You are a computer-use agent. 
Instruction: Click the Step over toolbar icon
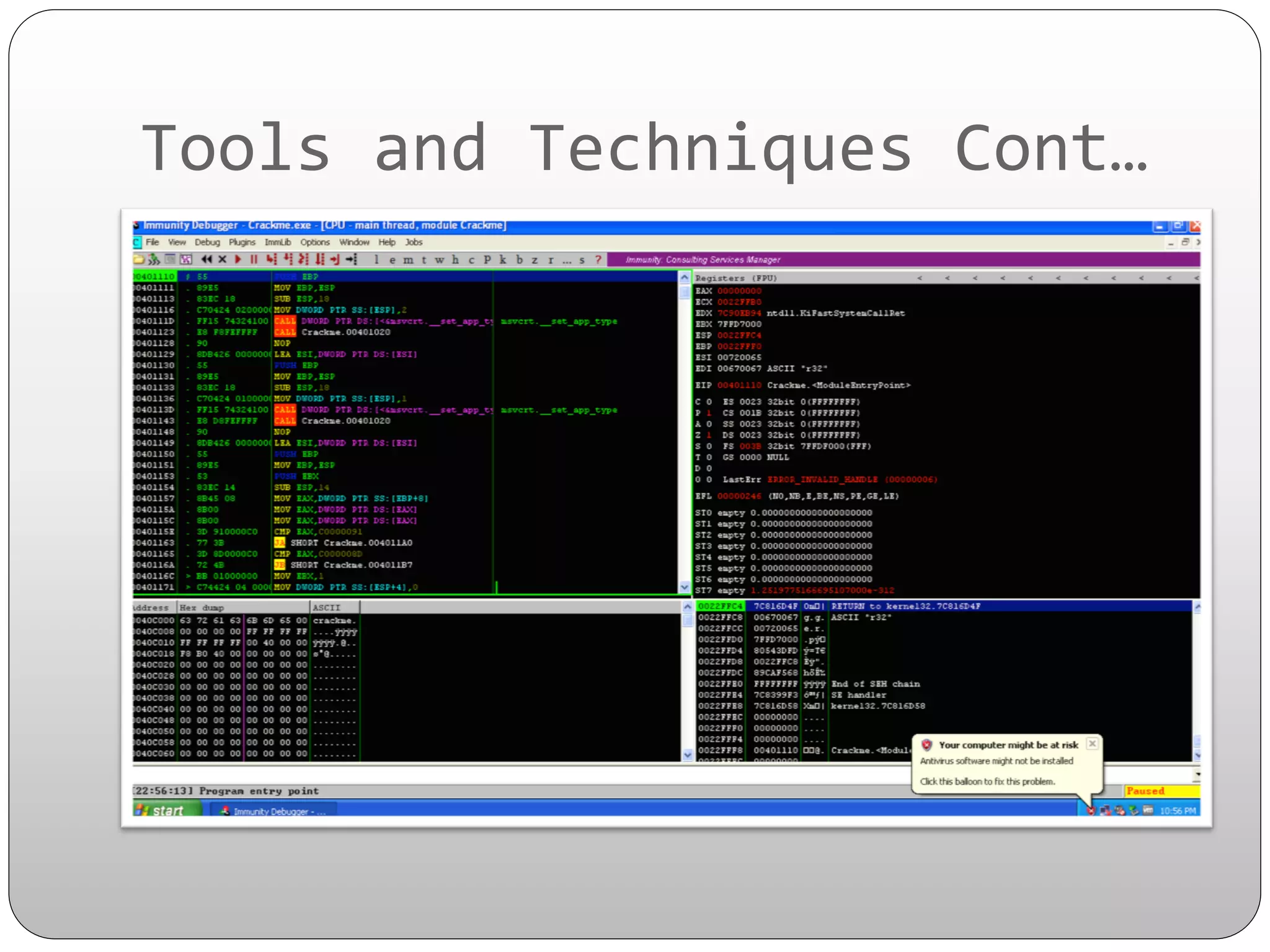point(288,260)
